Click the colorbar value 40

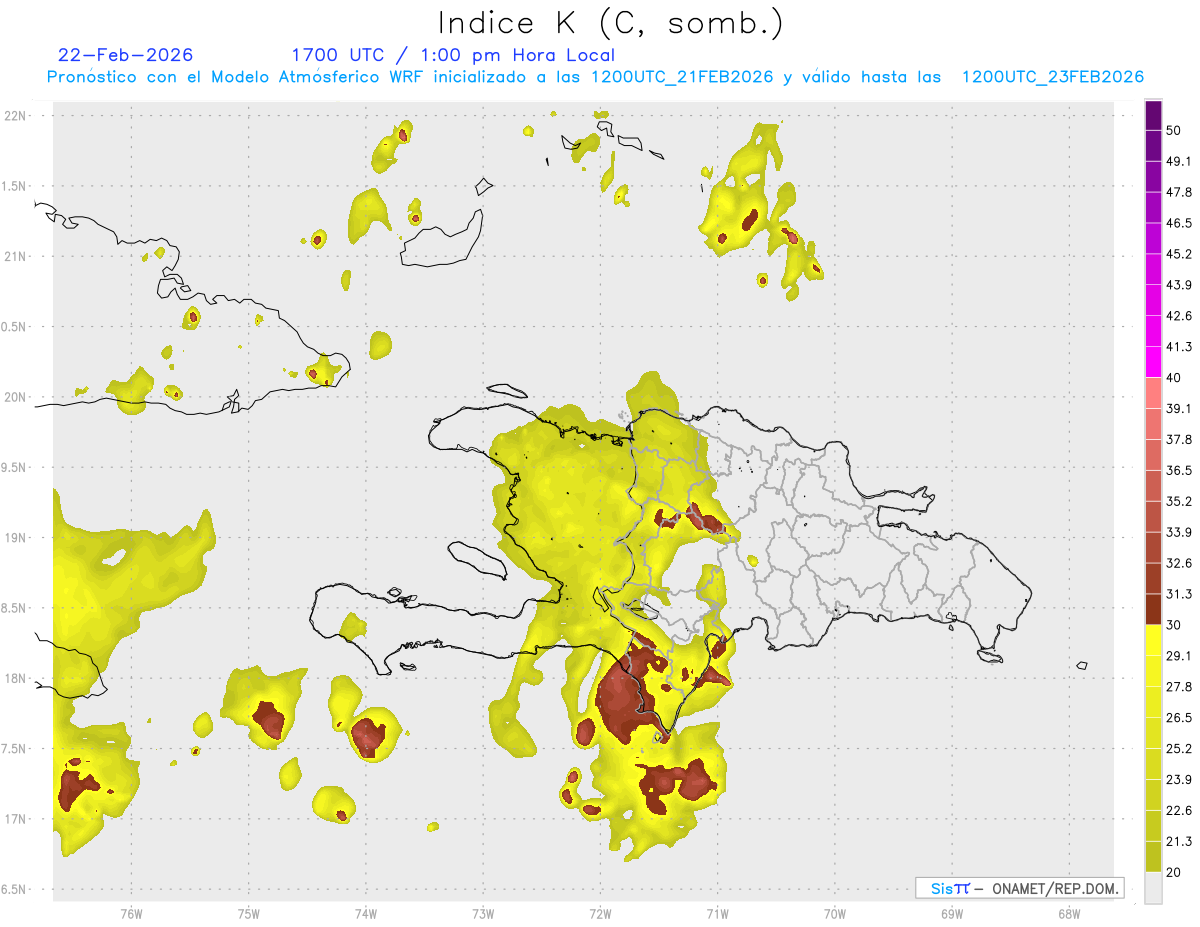(x=1174, y=378)
